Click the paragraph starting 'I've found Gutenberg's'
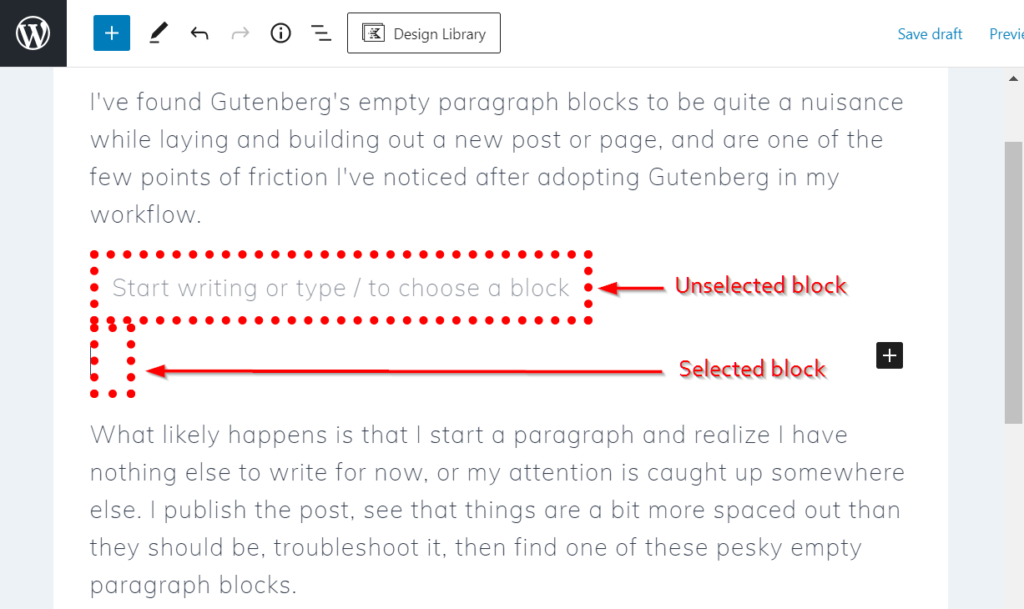The width and height of the screenshot is (1024, 609). pyautogui.click(x=497, y=158)
